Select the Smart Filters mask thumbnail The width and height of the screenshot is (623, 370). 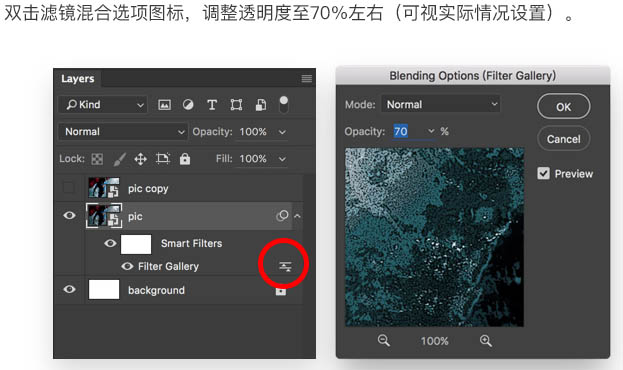click(136, 244)
